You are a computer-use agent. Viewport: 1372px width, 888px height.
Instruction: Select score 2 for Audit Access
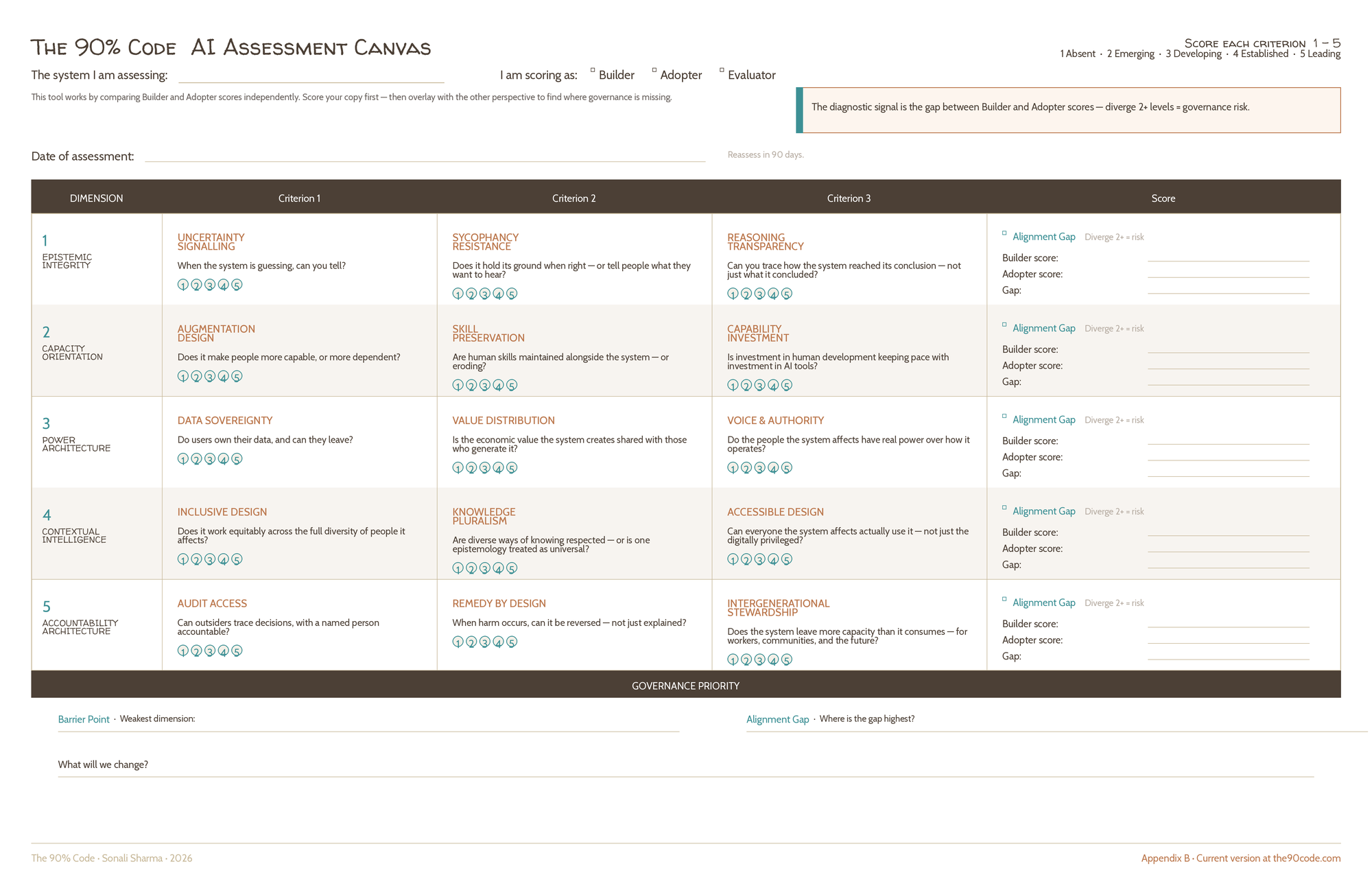pyautogui.click(x=196, y=651)
